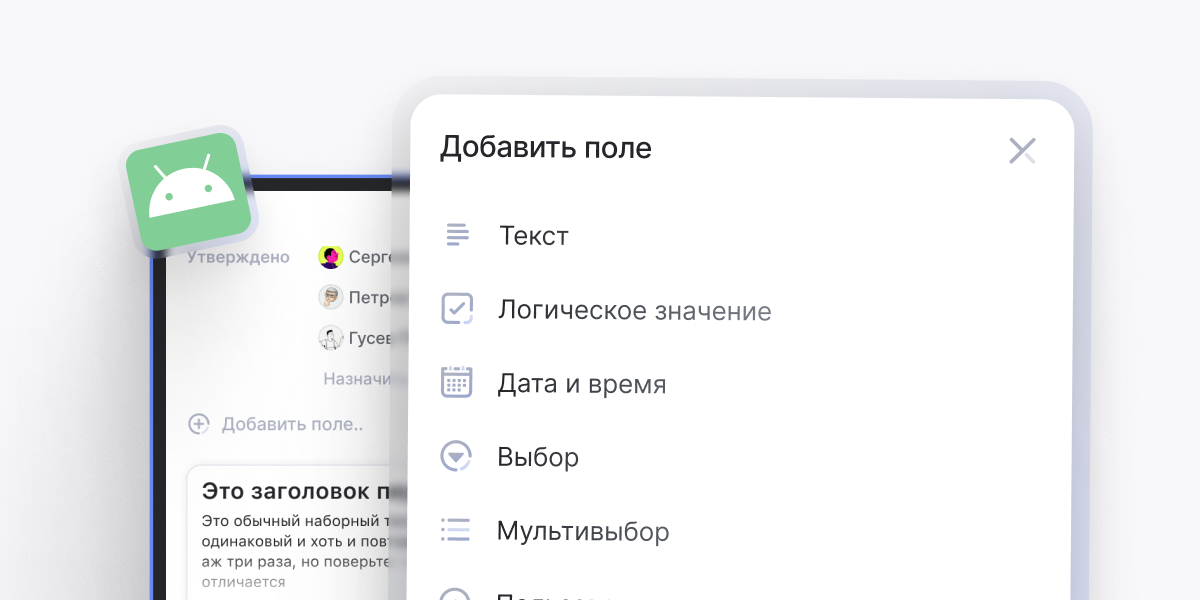This screenshot has height=600, width=1200.
Task: Click the Утверждено status label
Action: coord(237,257)
